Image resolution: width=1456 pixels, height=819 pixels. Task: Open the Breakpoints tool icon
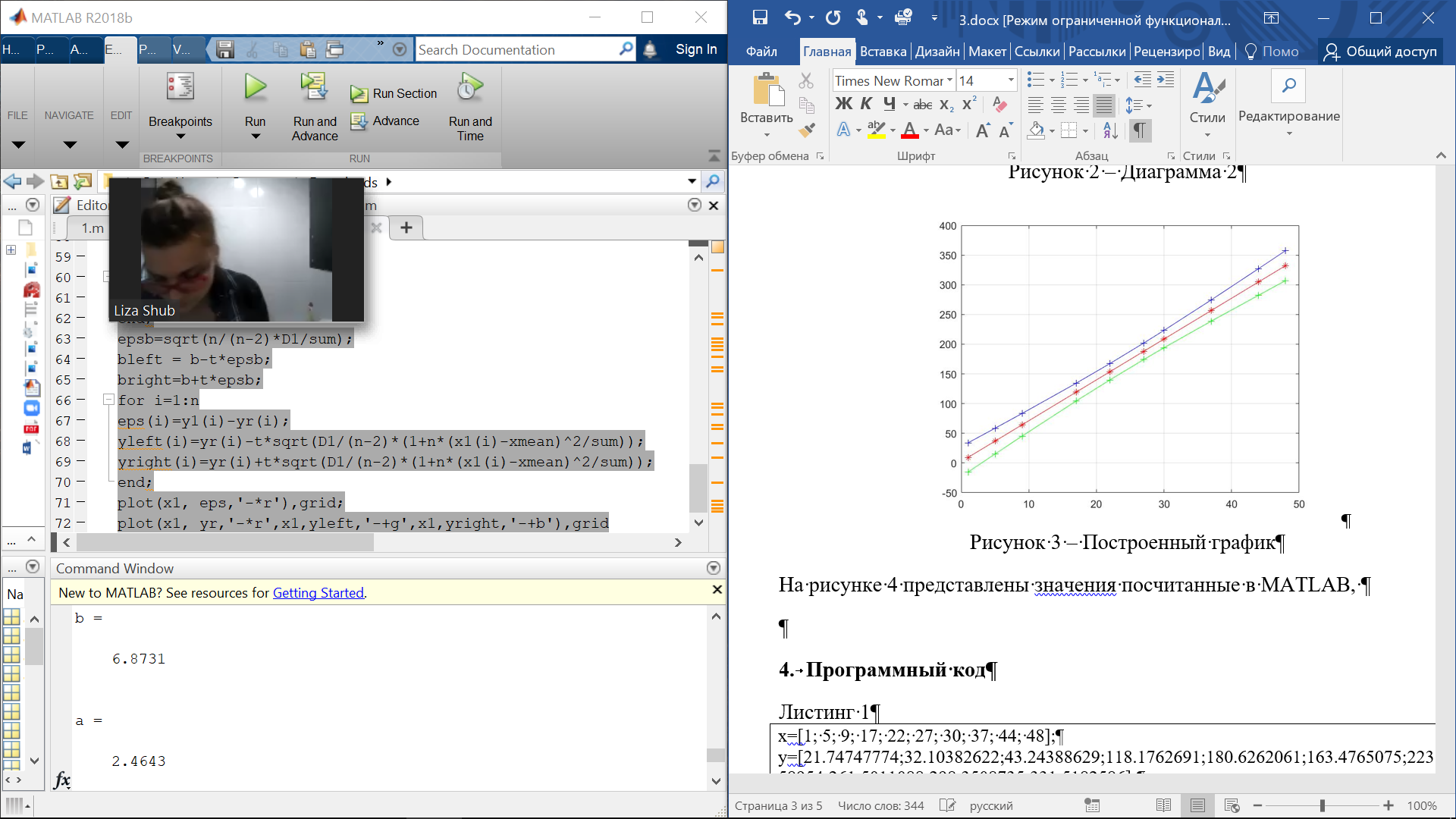tap(180, 88)
